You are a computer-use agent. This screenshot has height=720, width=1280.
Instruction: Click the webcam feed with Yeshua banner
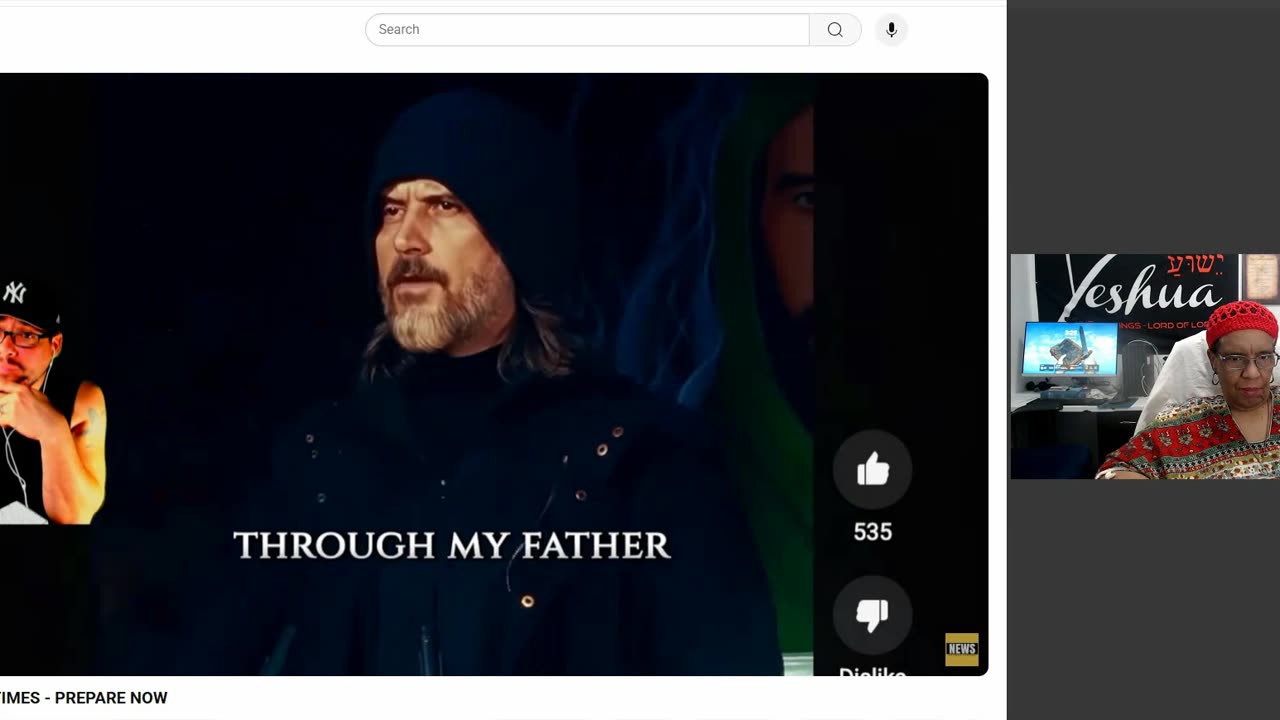coord(1145,366)
